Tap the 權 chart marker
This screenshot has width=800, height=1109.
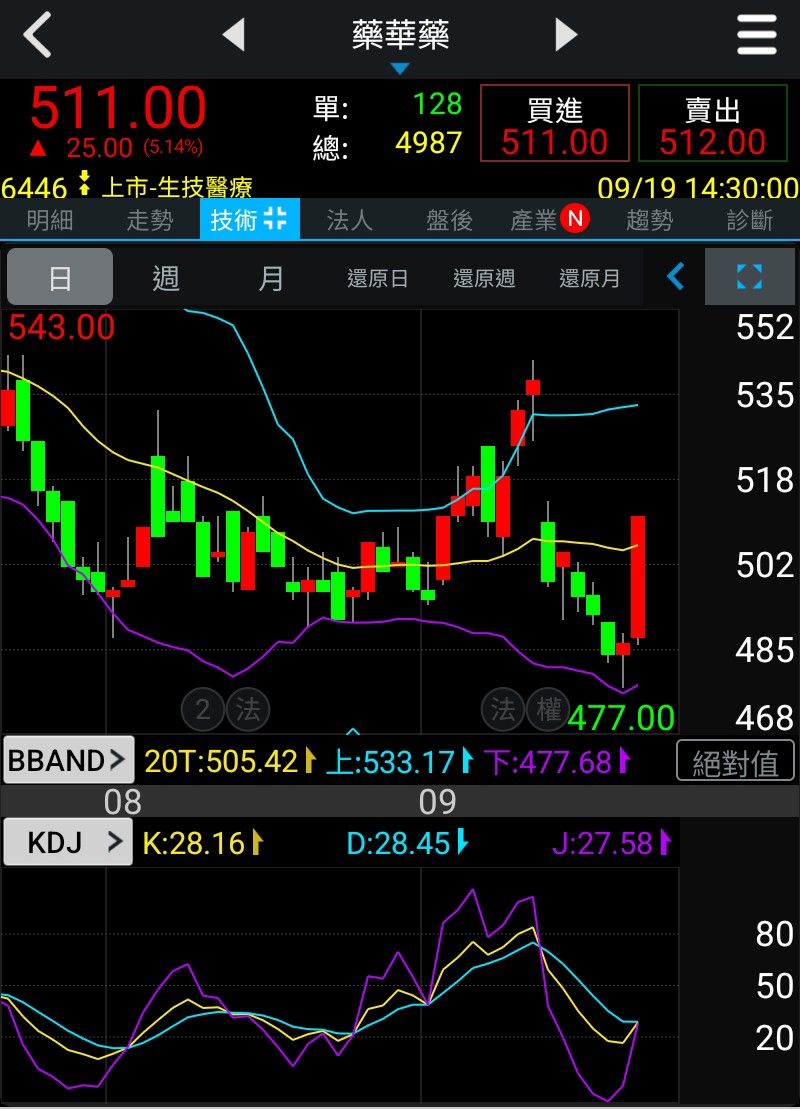(x=548, y=709)
